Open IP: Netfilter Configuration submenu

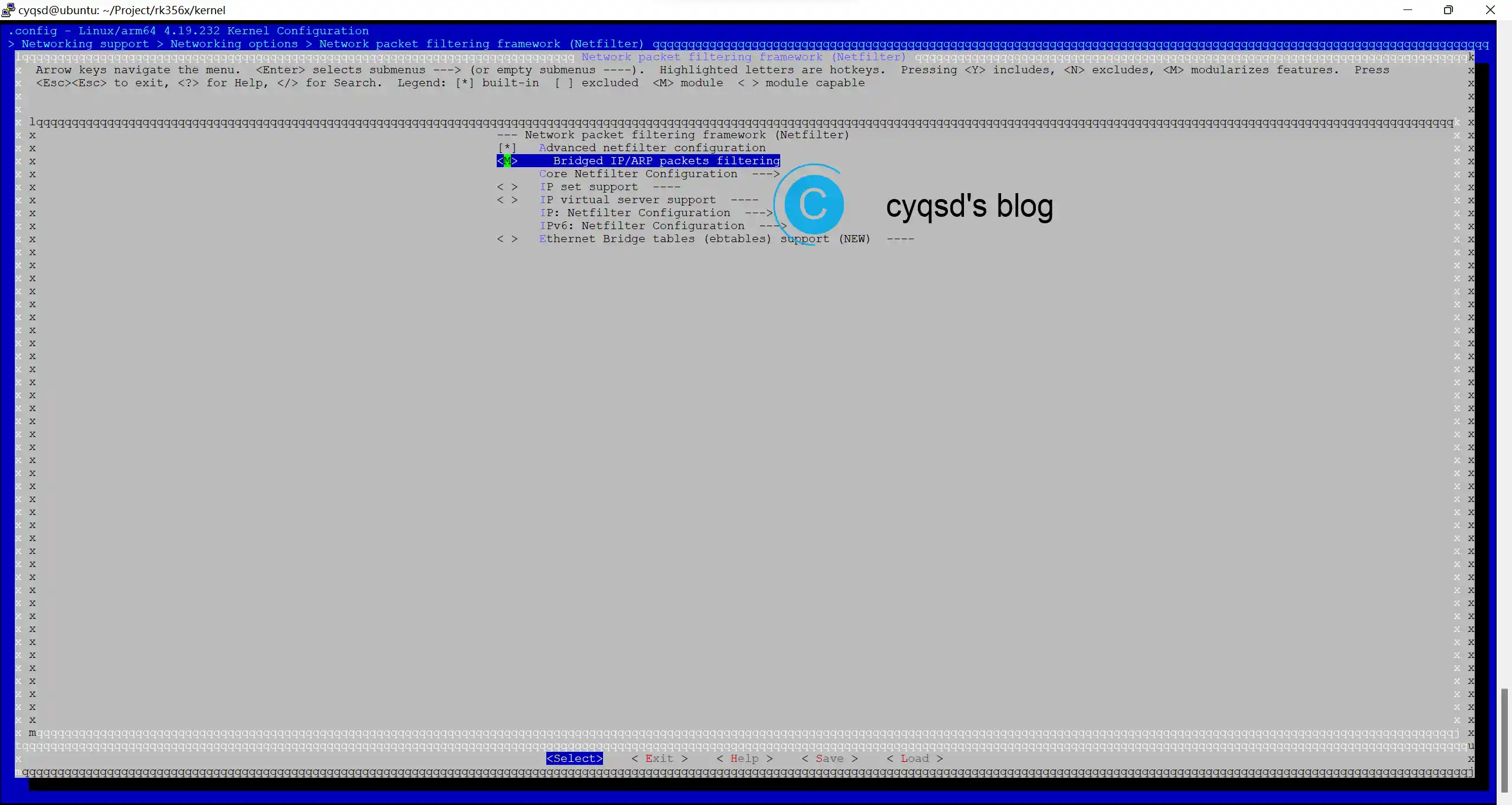point(656,213)
